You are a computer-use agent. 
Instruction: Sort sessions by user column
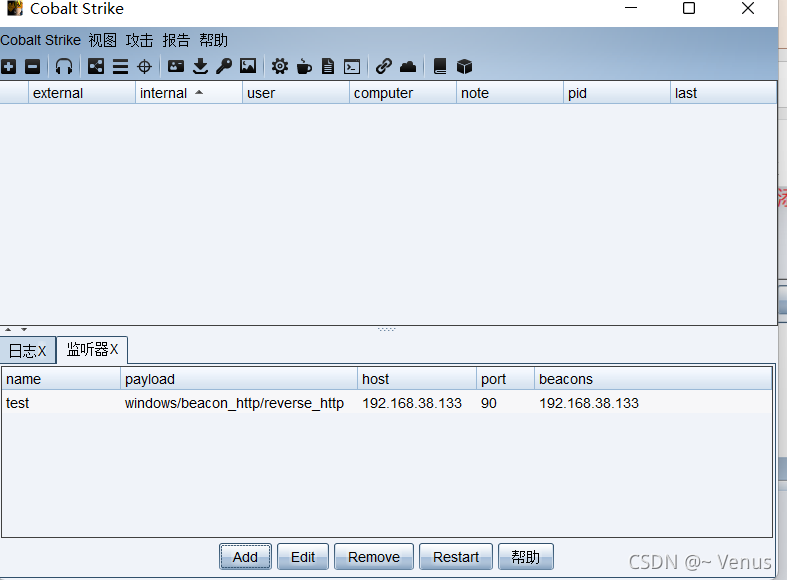click(296, 93)
